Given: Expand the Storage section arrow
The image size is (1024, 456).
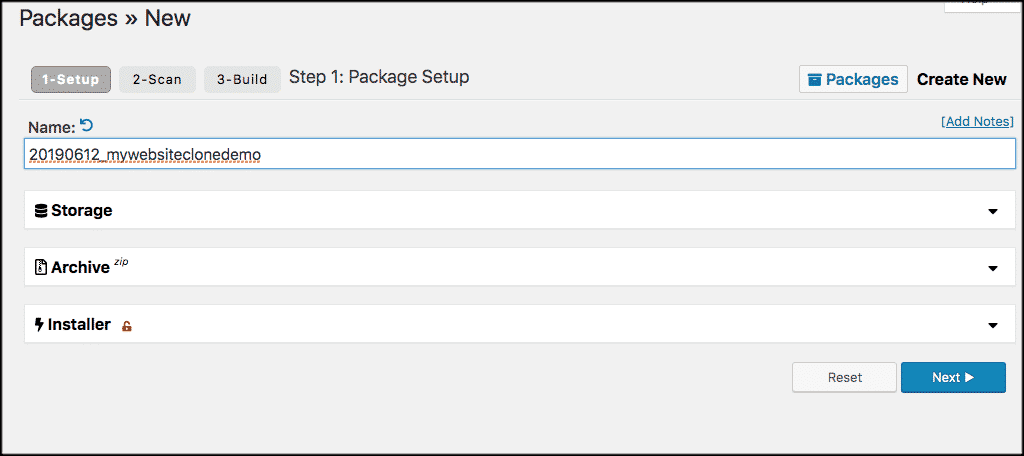Looking at the screenshot, I should (x=993, y=211).
